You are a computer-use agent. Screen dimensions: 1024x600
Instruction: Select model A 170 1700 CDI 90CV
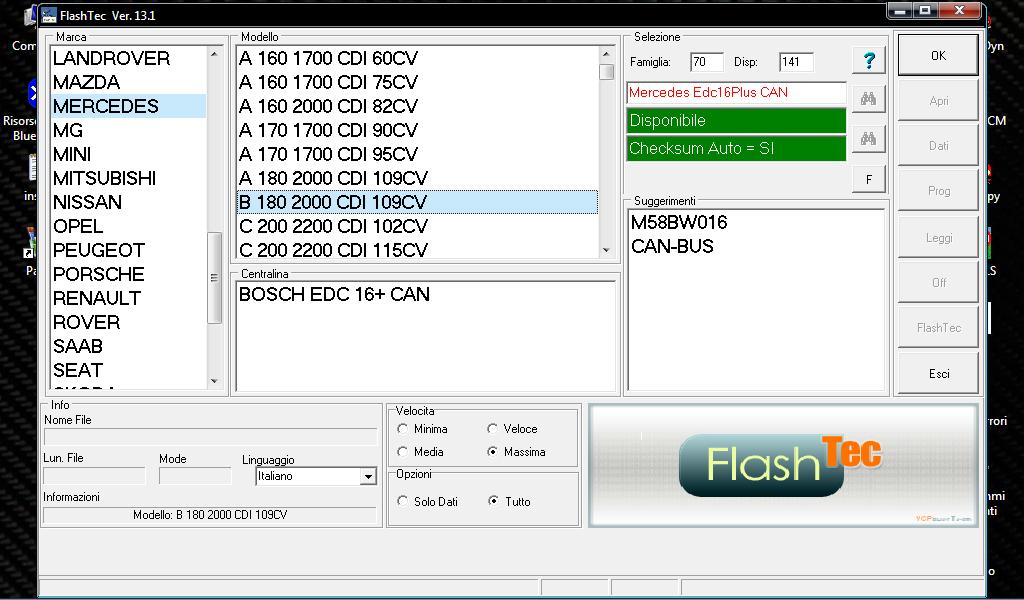pyautogui.click(x=417, y=130)
